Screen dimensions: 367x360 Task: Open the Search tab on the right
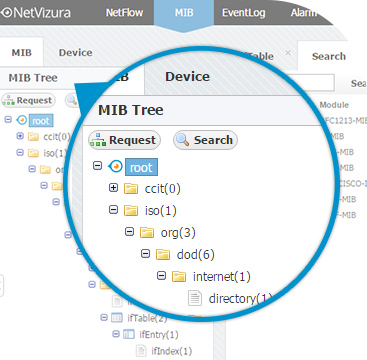coord(329,56)
